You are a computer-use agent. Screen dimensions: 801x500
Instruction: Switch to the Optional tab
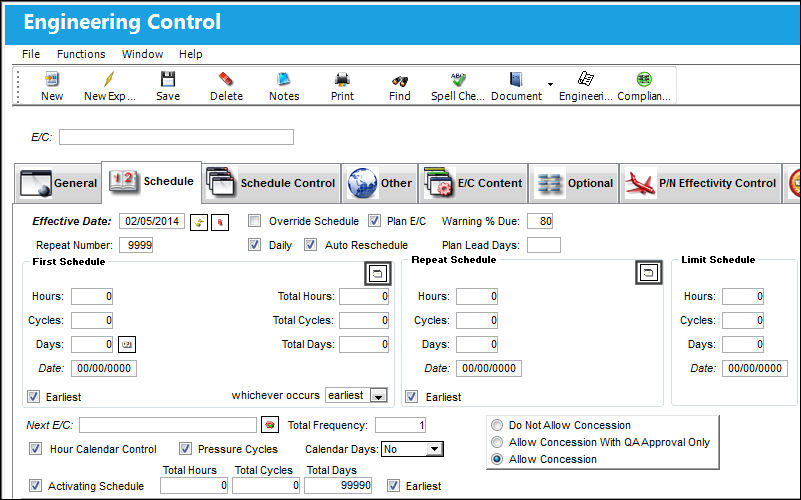(574, 183)
